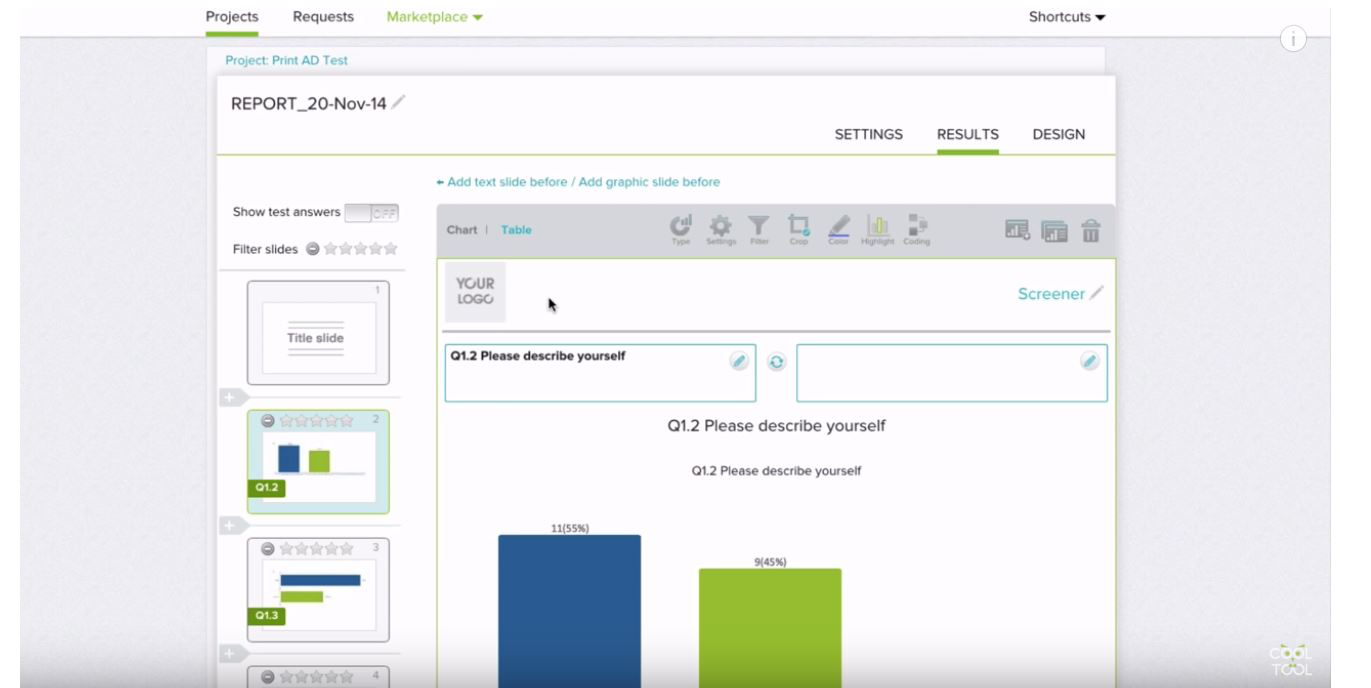Click Add graphic slide before link
The width and height of the screenshot is (1371, 688).
pyautogui.click(x=649, y=182)
